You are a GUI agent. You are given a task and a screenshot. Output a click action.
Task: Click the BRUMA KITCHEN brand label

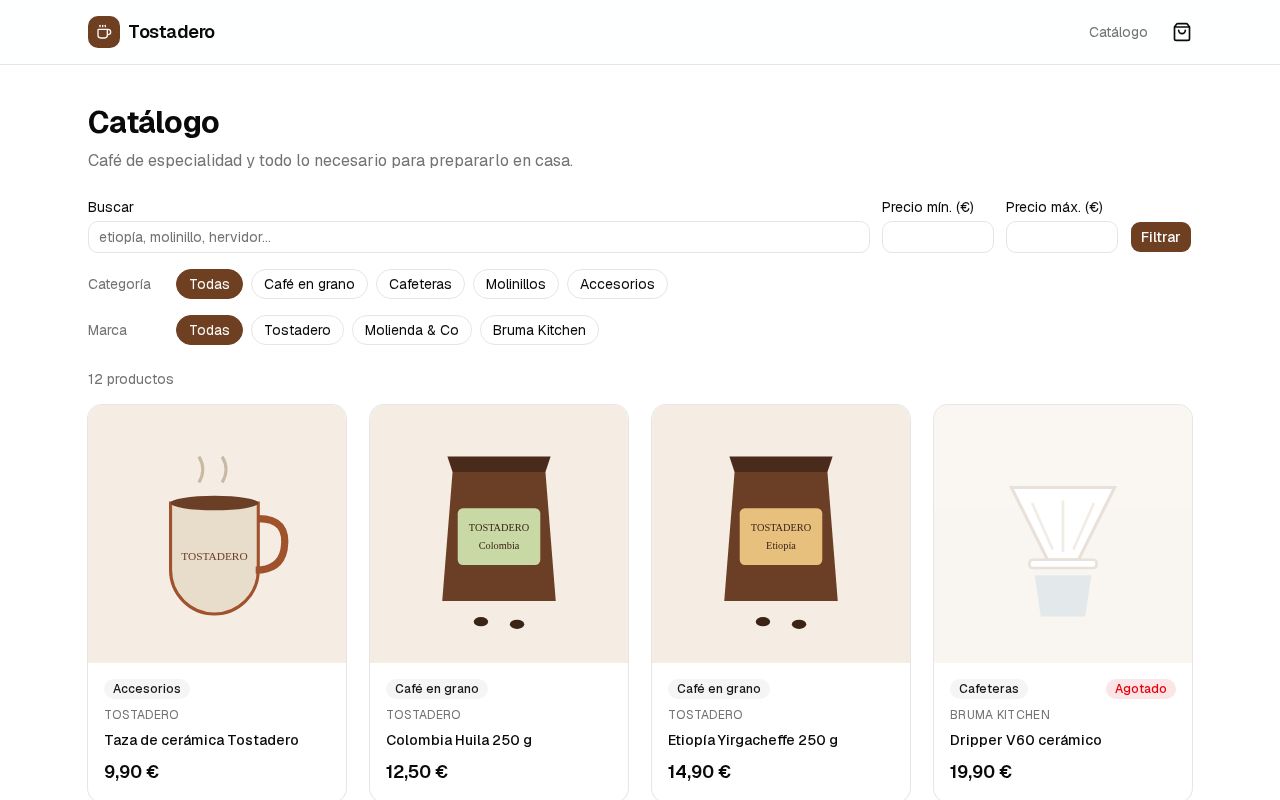[x=1000, y=715]
